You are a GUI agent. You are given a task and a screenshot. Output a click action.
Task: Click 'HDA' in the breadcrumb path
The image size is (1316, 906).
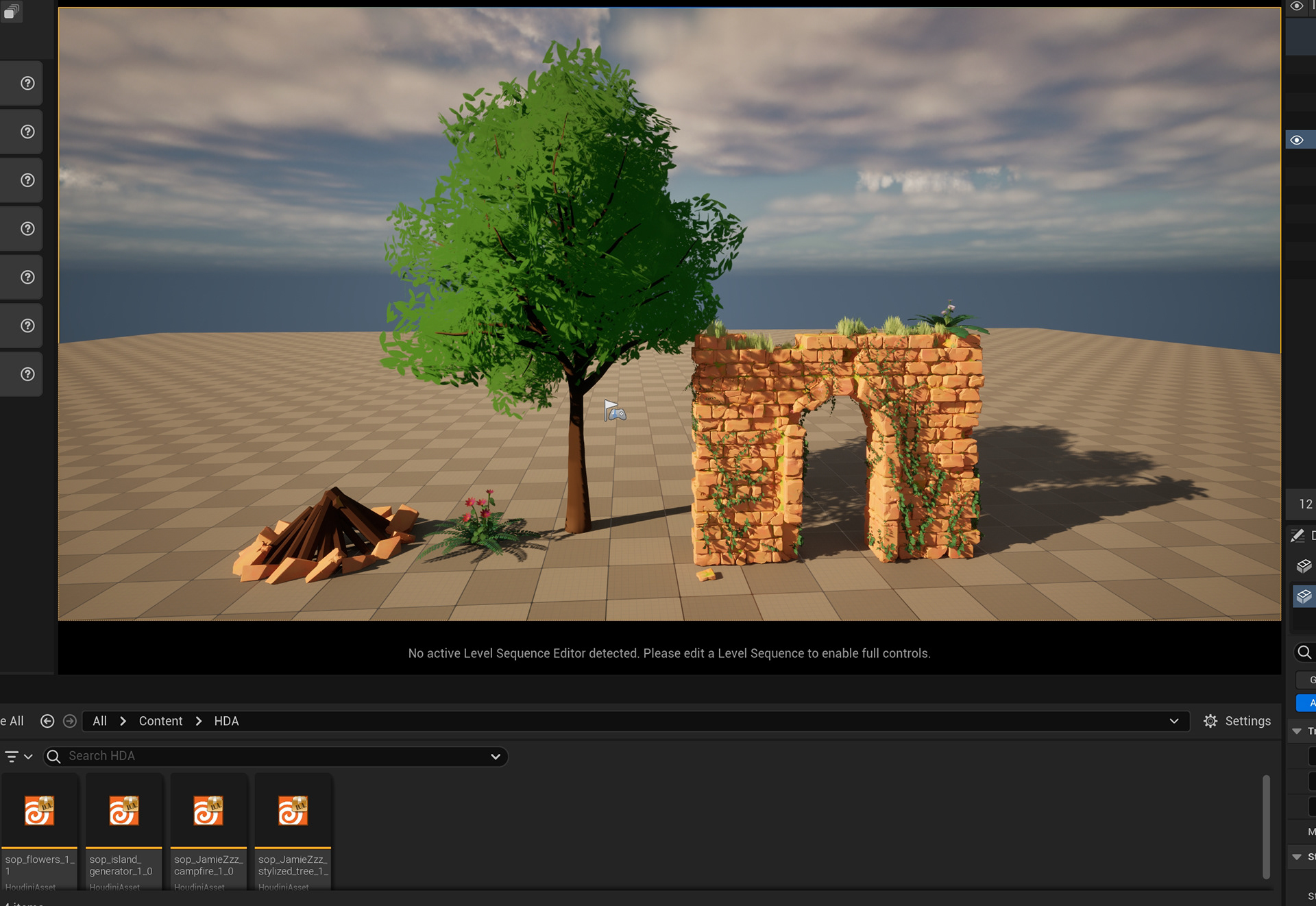[226, 721]
